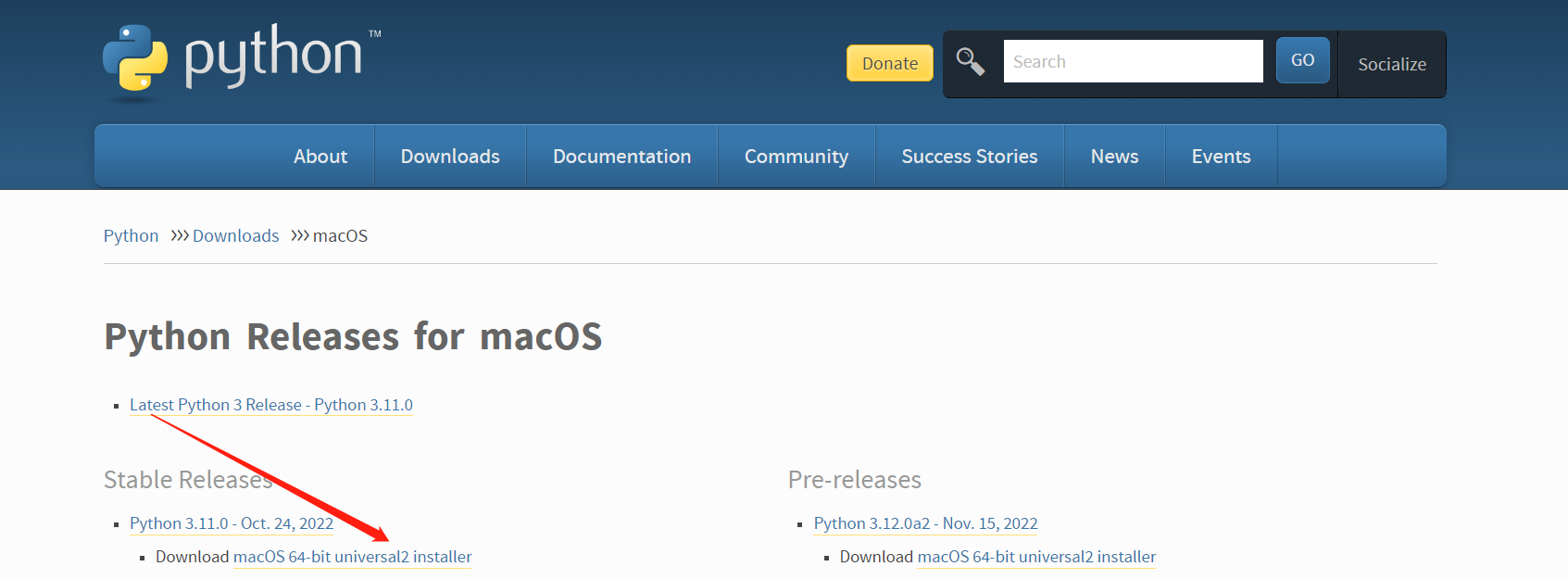This screenshot has height=579, width=1568.
Task: Click the Stable Releases heading
Action: click(188, 480)
